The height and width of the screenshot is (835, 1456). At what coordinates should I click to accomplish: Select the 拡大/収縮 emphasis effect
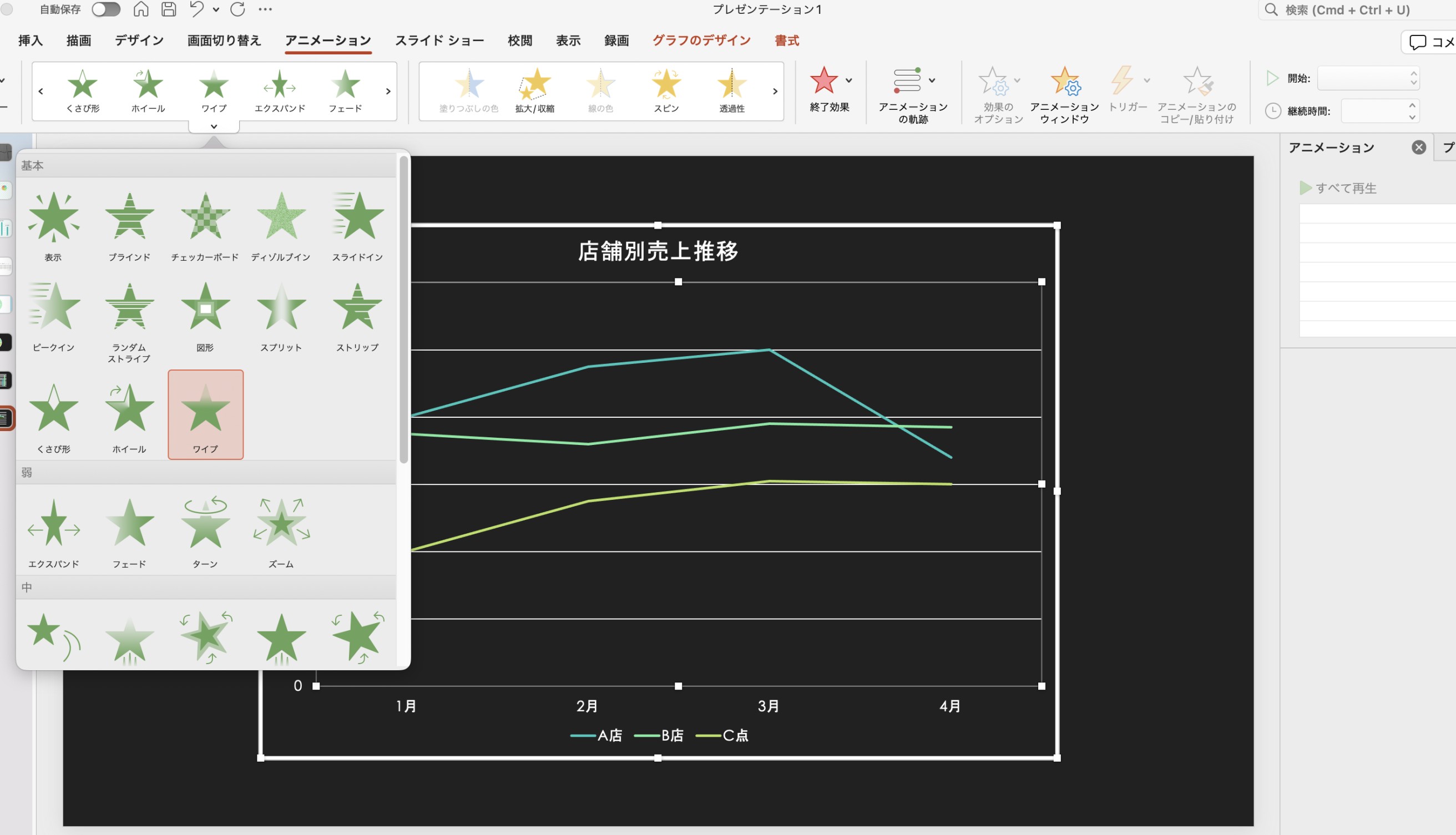tap(534, 90)
